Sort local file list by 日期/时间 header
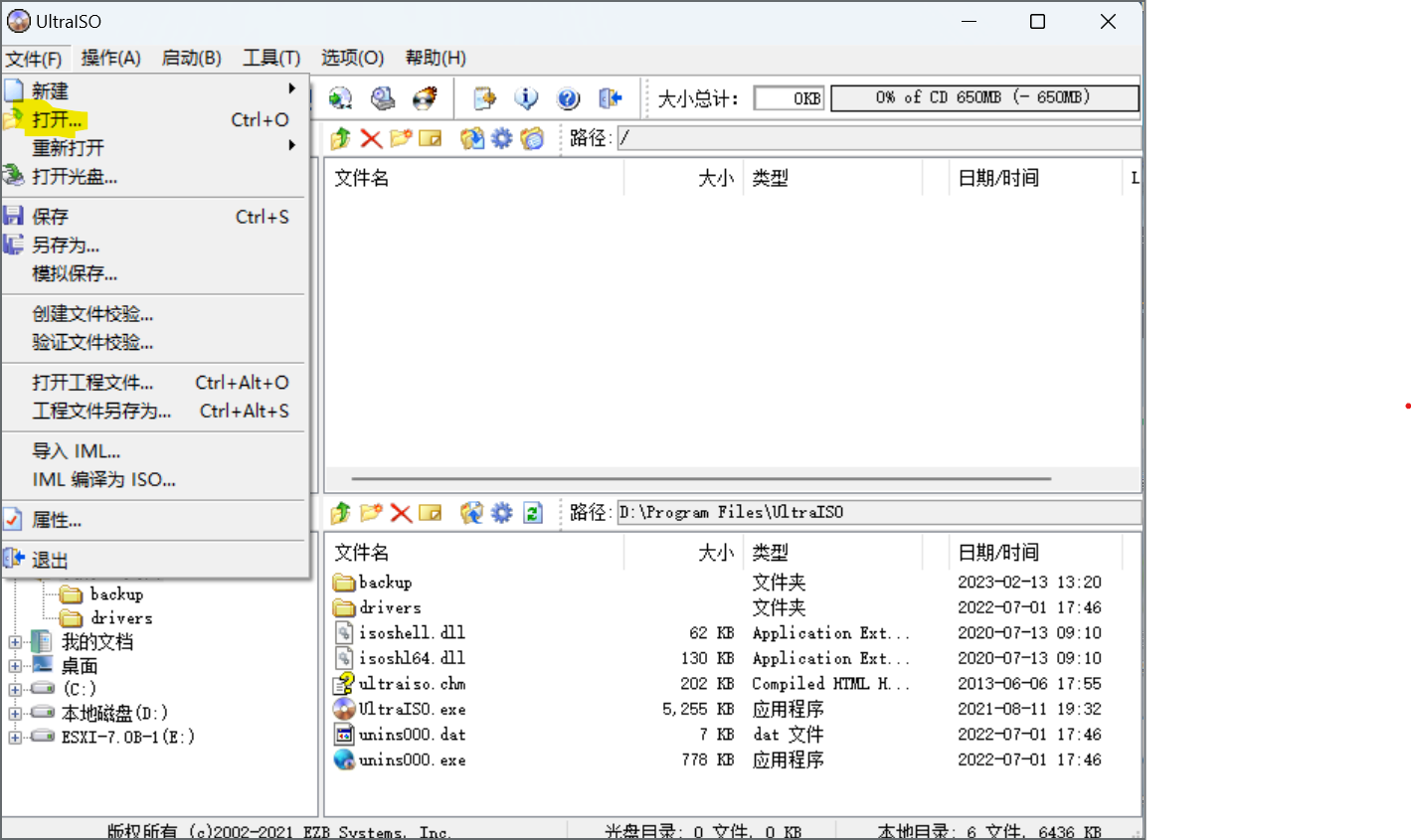 pos(1035,552)
